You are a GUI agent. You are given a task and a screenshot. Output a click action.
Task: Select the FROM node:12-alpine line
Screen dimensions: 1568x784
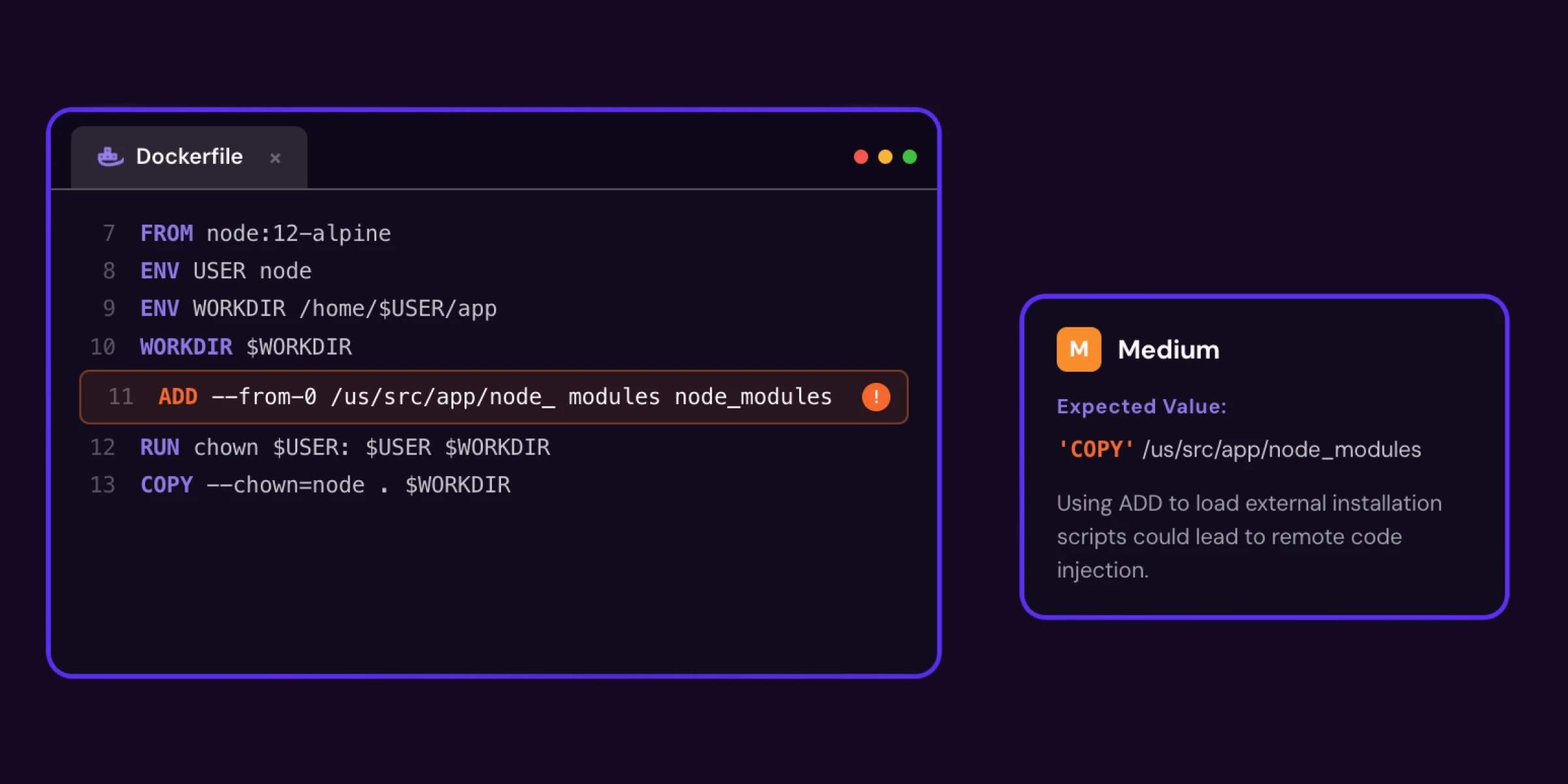(266, 233)
